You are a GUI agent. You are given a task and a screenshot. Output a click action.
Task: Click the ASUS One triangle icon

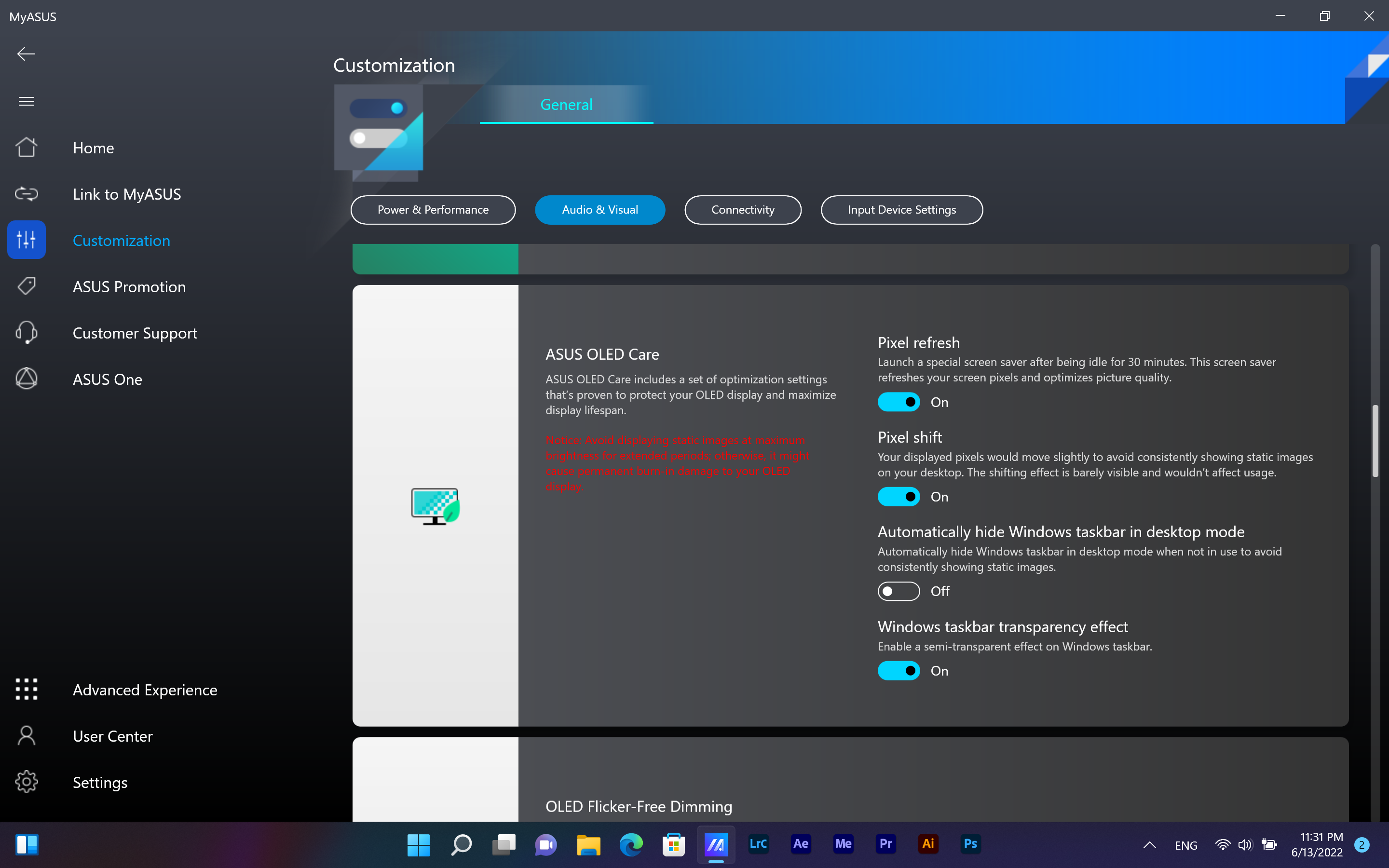(27, 379)
